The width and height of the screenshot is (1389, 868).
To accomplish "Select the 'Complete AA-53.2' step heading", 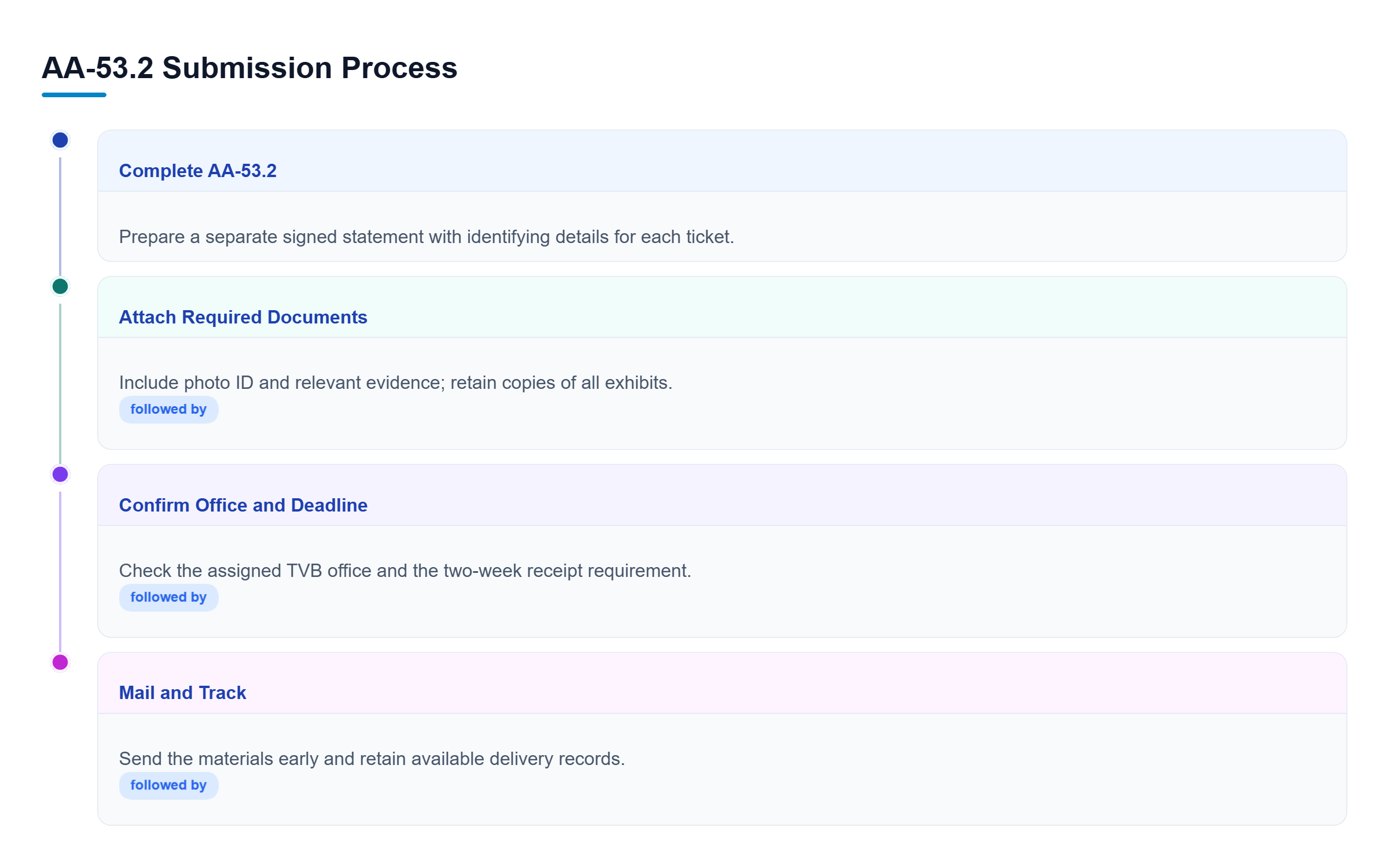I will click(x=198, y=171).
